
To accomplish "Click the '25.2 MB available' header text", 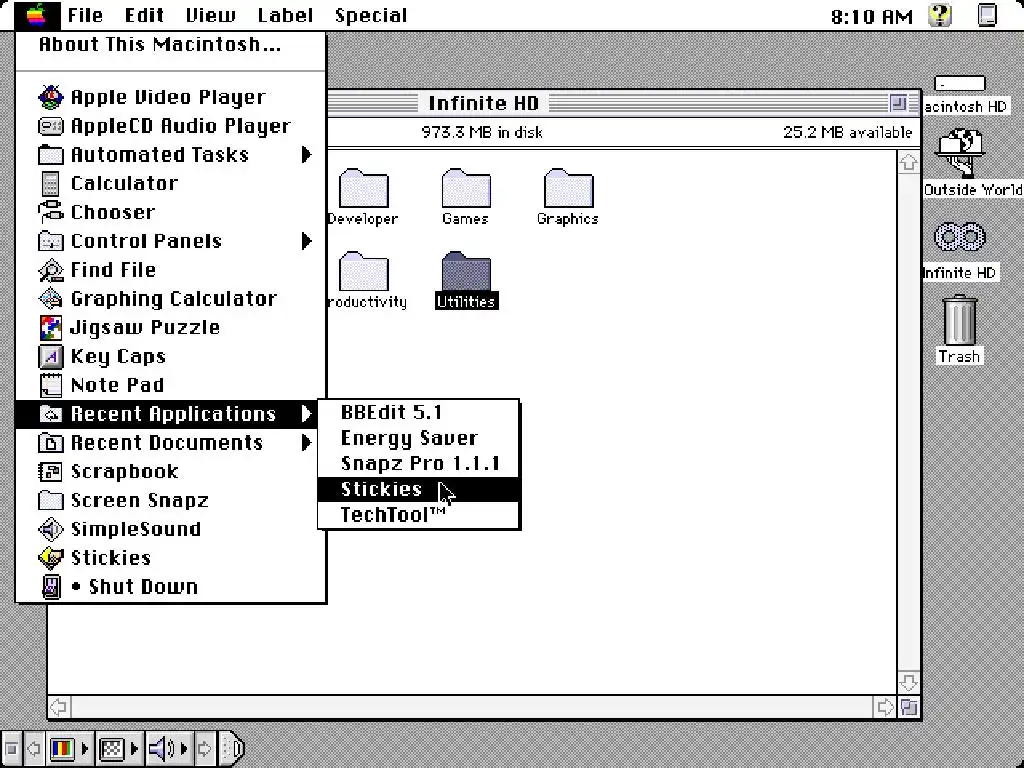I will click(847, 133).
